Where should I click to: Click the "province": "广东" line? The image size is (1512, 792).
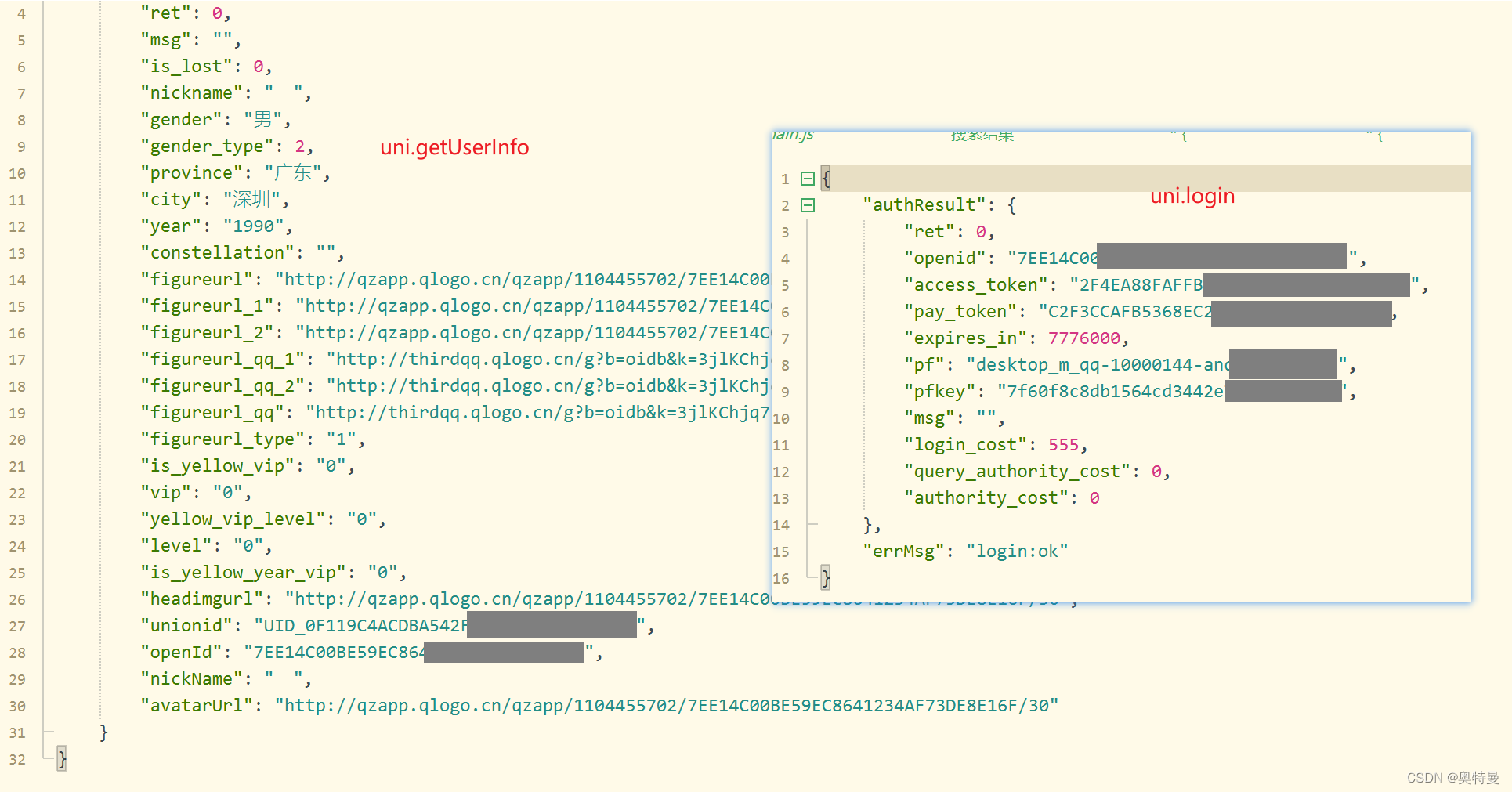pyautogui.click(x=235, y=173)
